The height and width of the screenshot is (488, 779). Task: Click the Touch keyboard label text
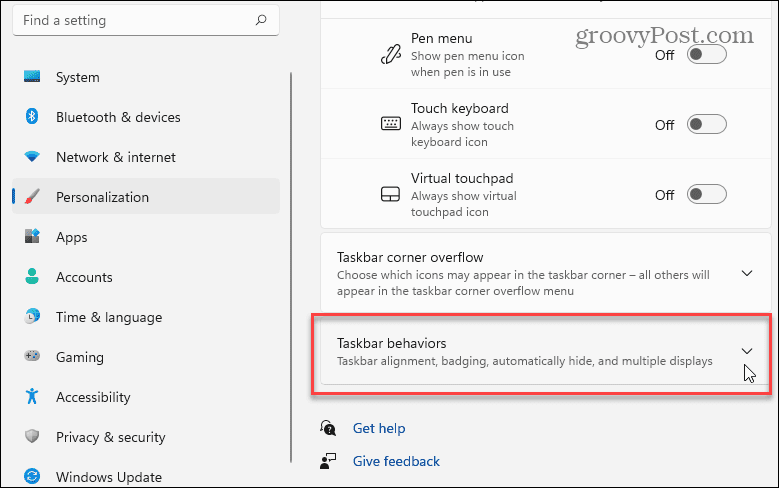pyautogui.click(x=460, y=108)
